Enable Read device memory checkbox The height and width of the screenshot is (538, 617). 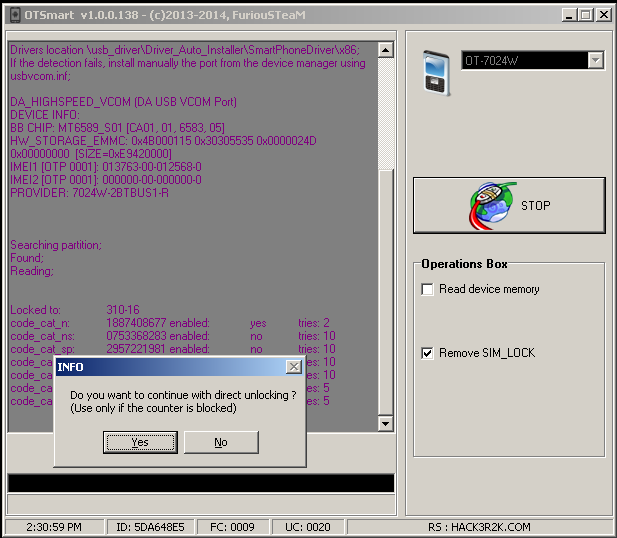(x=428, y=290)
